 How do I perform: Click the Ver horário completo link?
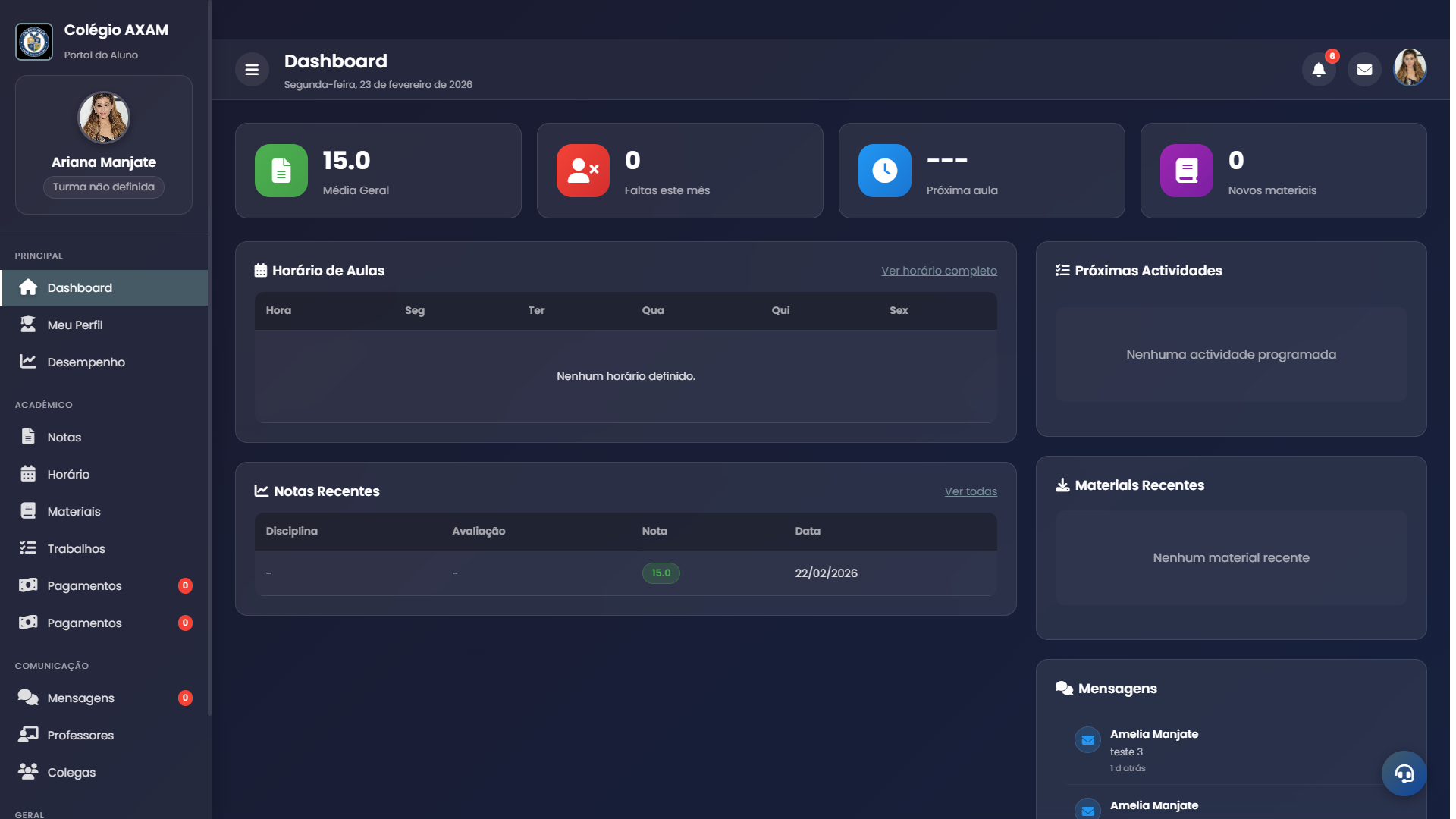(939, 271)
